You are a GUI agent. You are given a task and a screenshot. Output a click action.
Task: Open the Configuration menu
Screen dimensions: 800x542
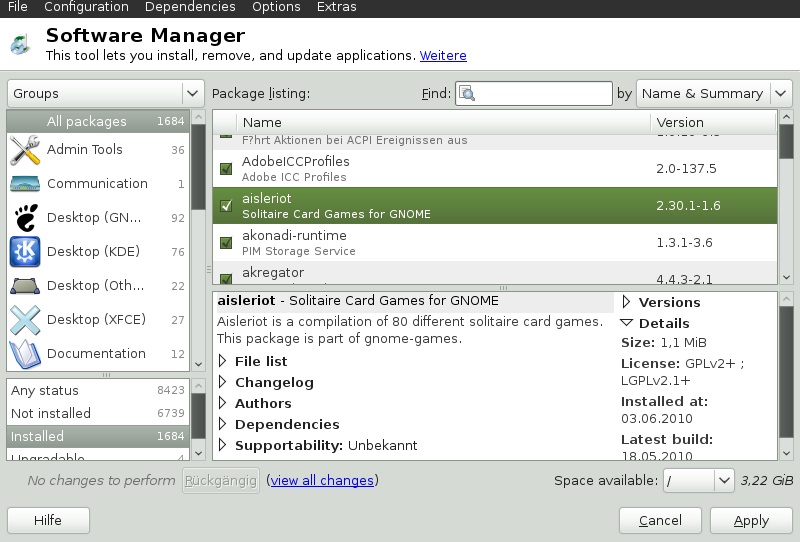pos(85,7)
